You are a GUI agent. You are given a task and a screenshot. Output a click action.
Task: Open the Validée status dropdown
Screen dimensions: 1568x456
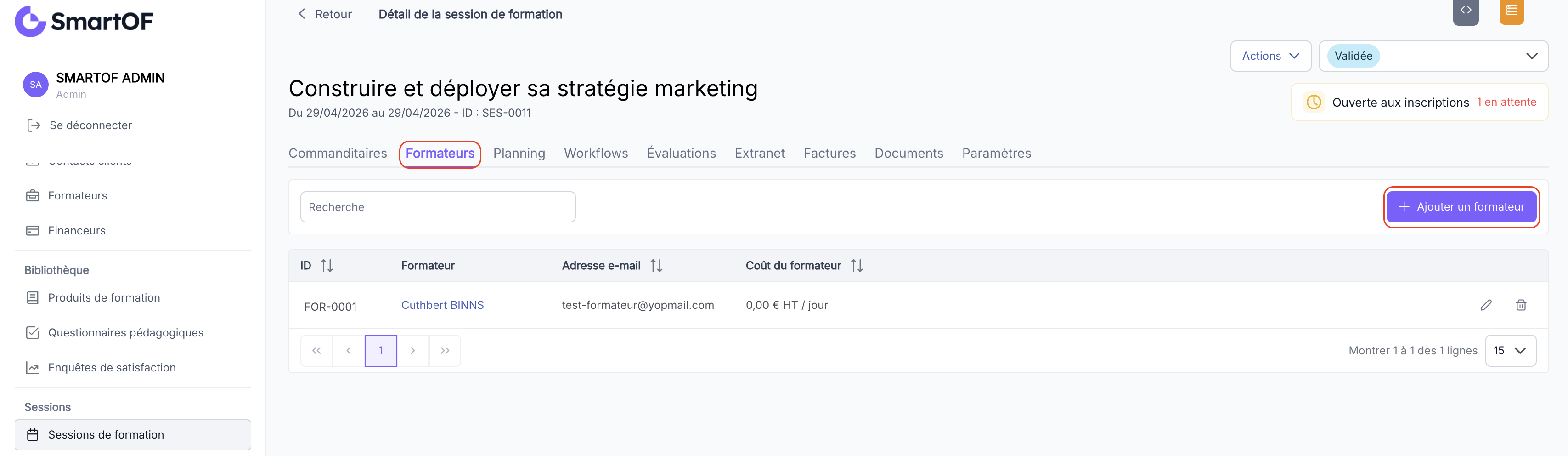point(1433,56)
